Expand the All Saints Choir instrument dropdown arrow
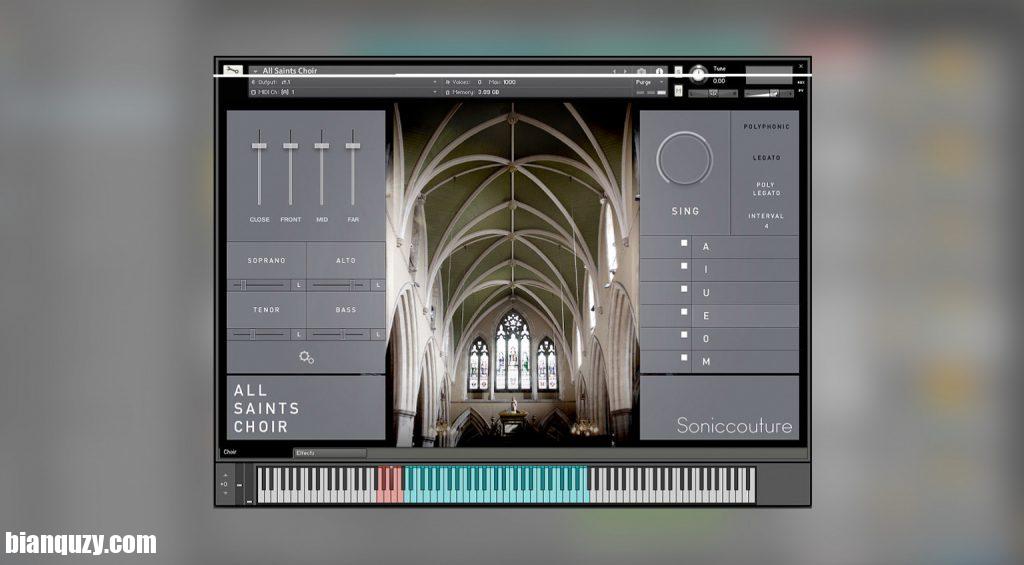1024x565 pixels. pos(255,71)
